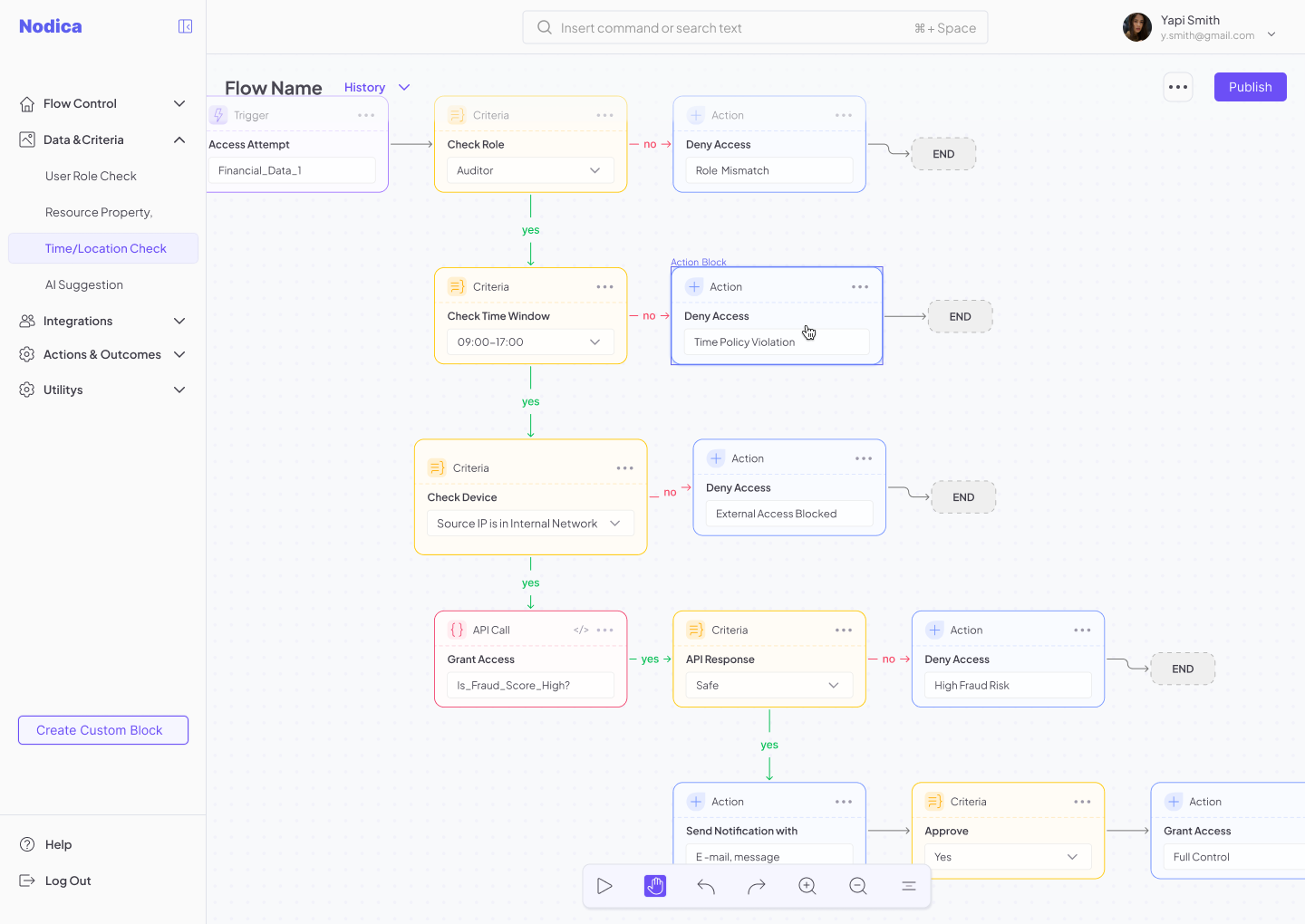This screenshot has width=1305, height=924.
Task: Collapse the Data & Criteria section
Action: pos(179,140)
